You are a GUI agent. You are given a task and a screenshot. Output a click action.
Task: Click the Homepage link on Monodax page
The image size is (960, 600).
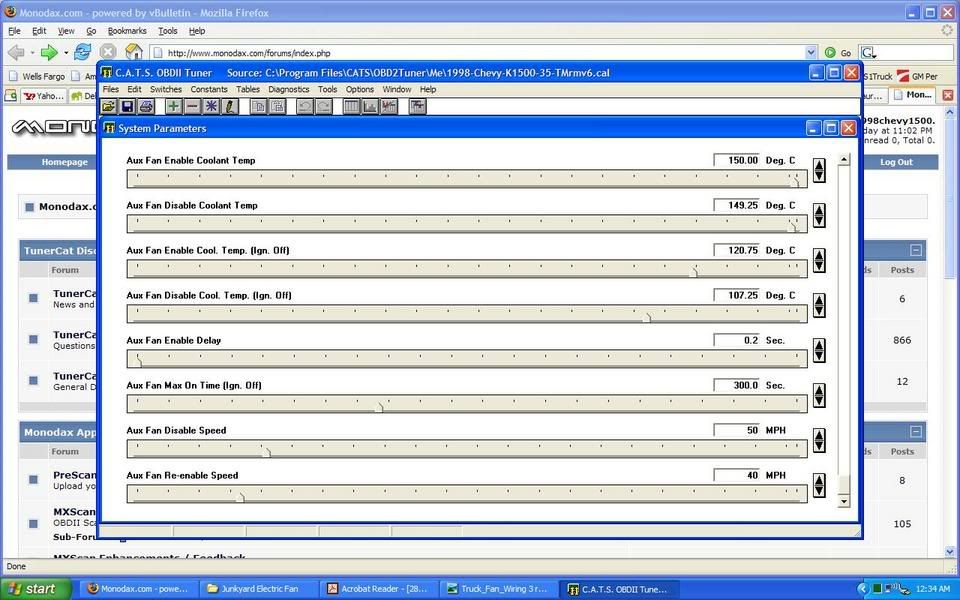pyautogui.click(x=64, y=162)
